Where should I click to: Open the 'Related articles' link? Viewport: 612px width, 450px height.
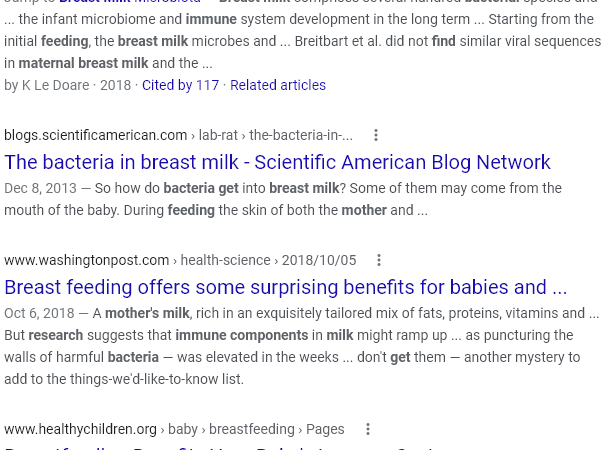pos(278,85)
